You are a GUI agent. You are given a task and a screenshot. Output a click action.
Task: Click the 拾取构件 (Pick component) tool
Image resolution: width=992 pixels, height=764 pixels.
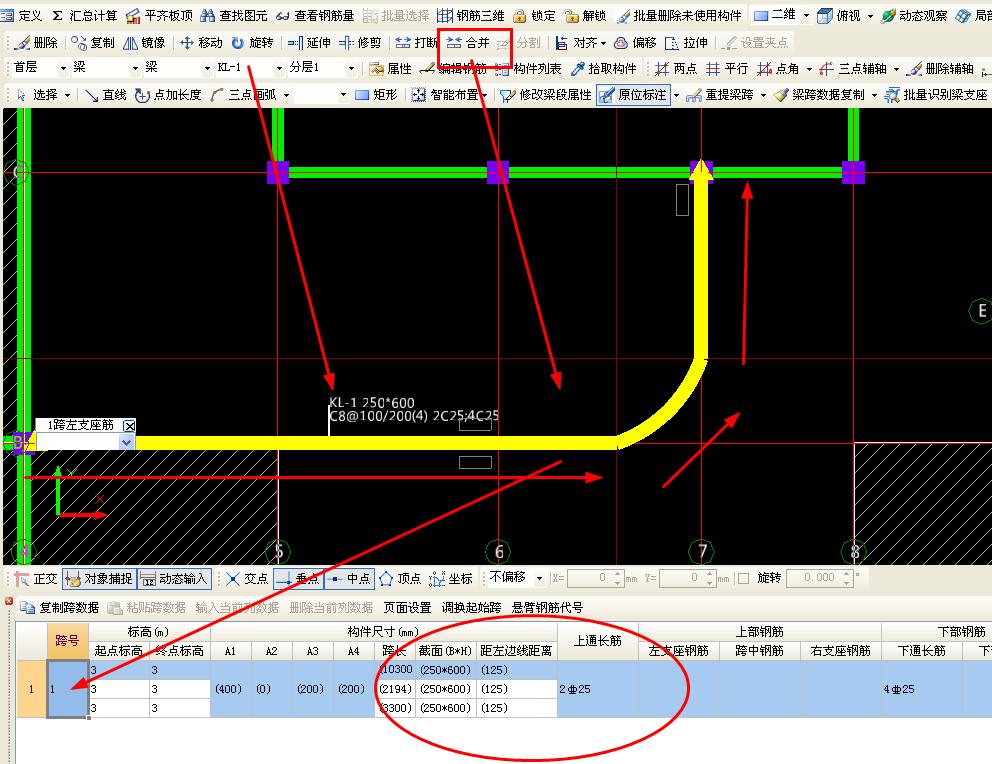(x=603, y=69)
